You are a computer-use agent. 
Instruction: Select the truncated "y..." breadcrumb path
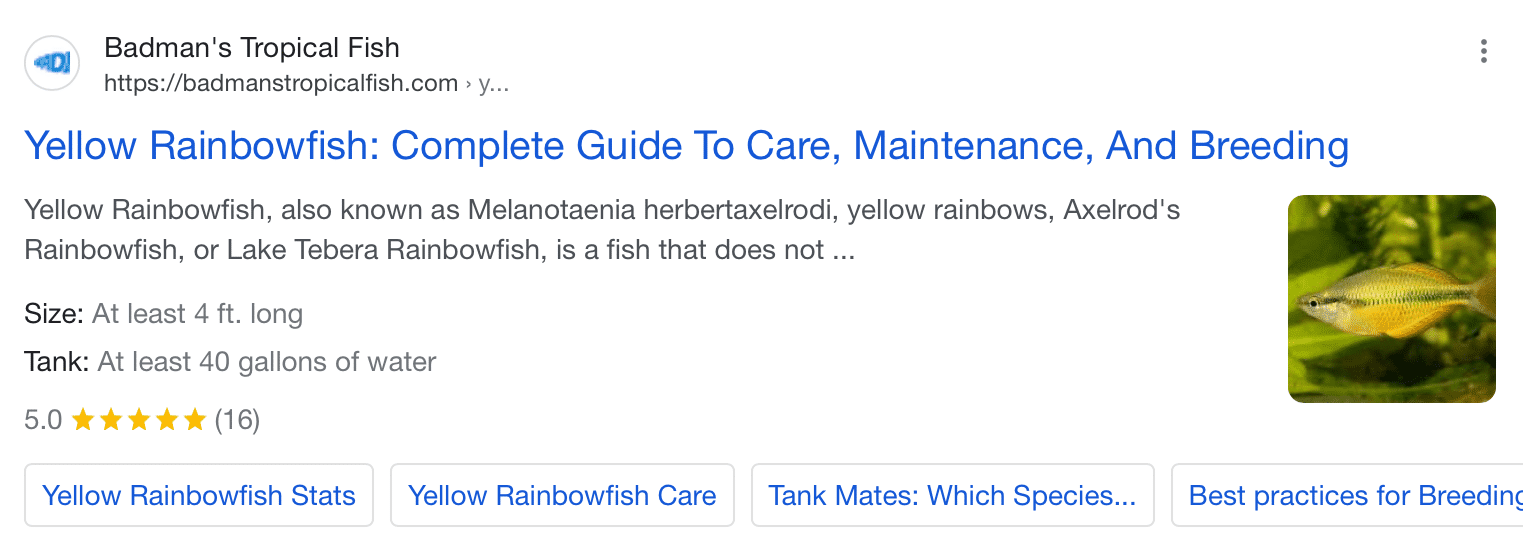[494, 84]
